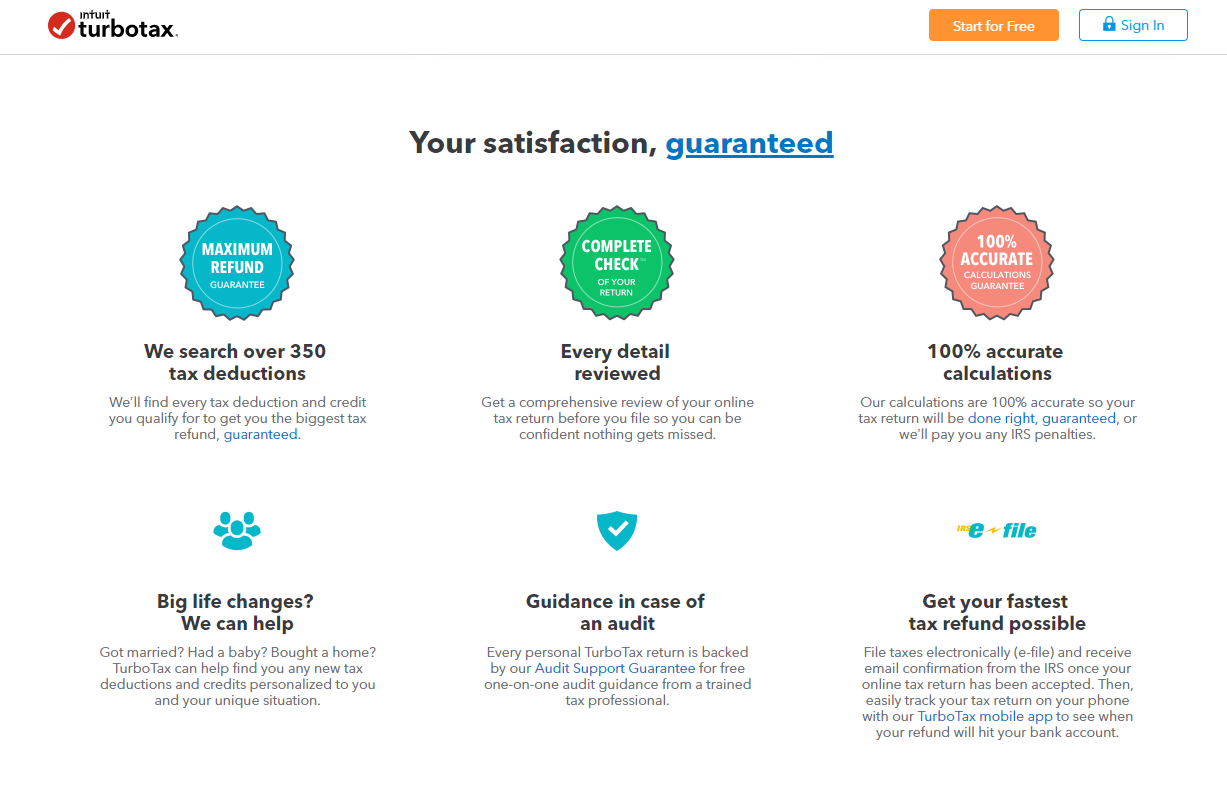Screen dimensions: 1227x794
Task: Select the Every detail reviewed heading
Action: [617, 362]
